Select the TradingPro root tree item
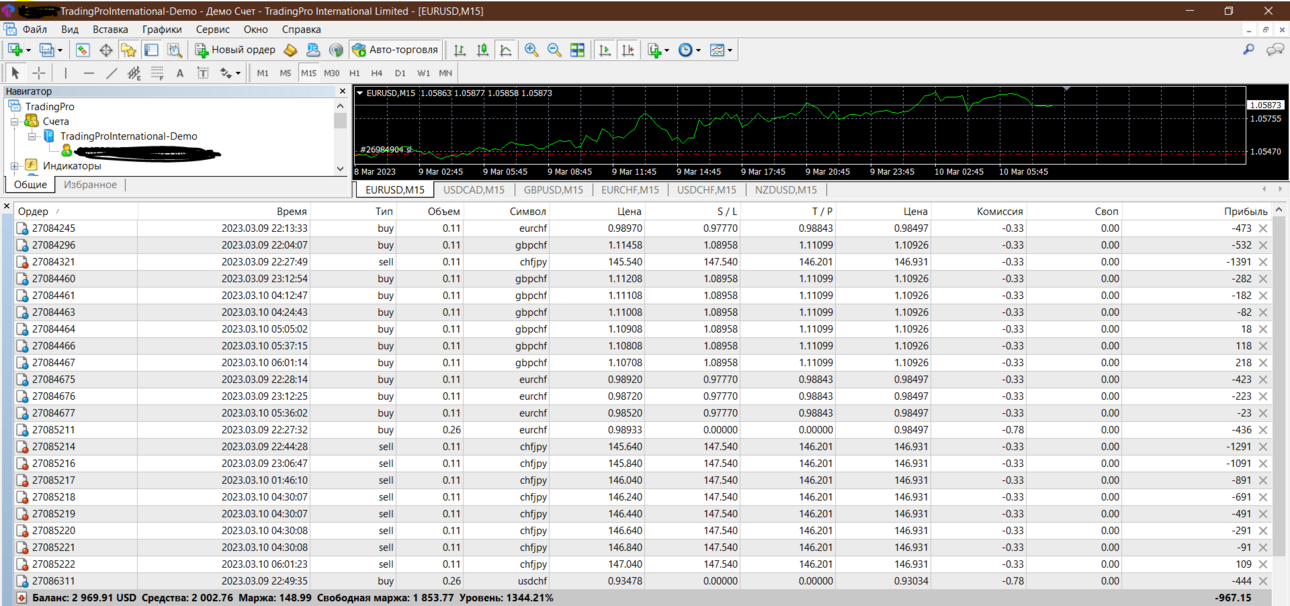 49,106
